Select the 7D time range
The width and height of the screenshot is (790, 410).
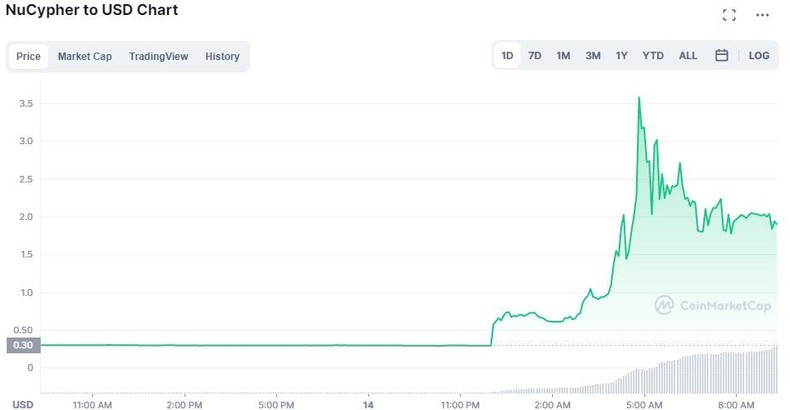click(535, 56)
